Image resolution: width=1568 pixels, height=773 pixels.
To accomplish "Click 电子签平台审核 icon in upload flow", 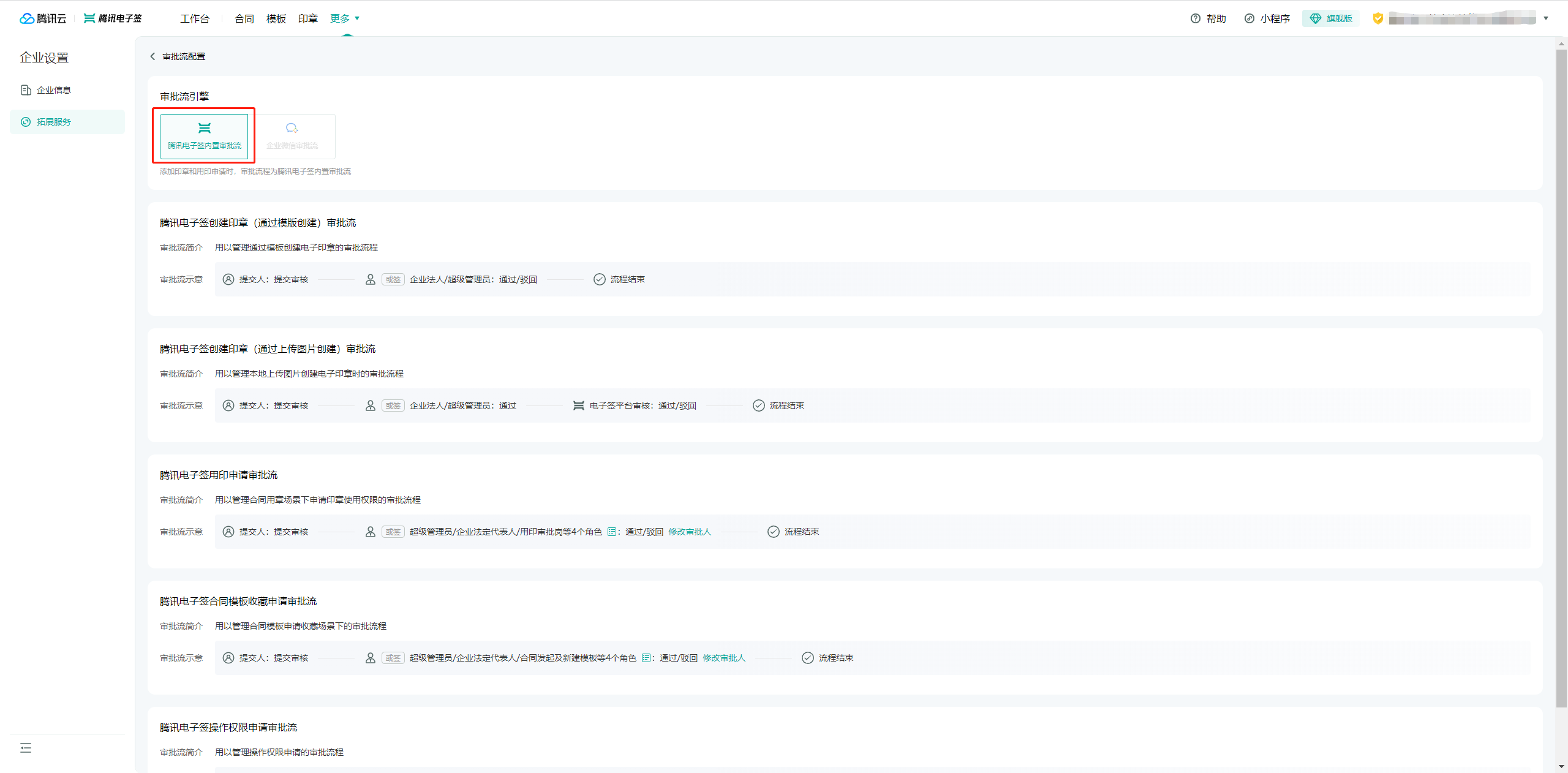I will coord(579,405).
